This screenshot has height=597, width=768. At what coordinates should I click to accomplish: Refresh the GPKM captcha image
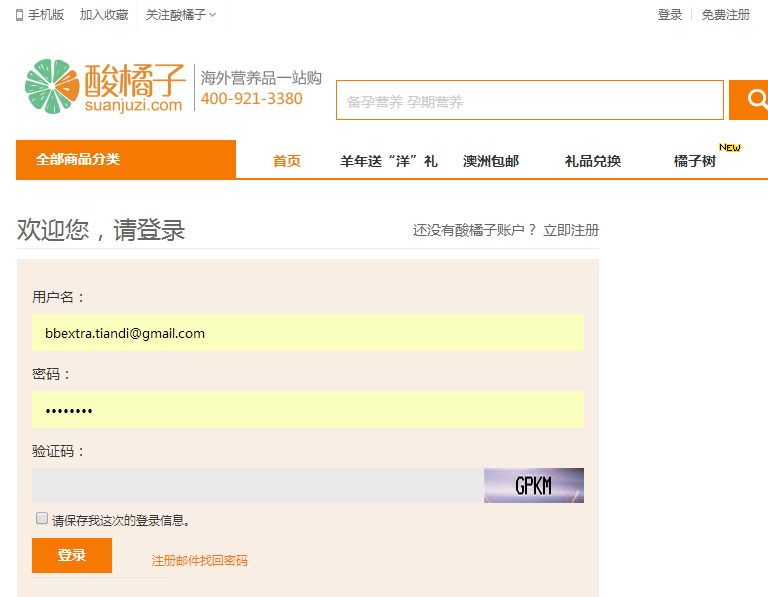(534, 485)
